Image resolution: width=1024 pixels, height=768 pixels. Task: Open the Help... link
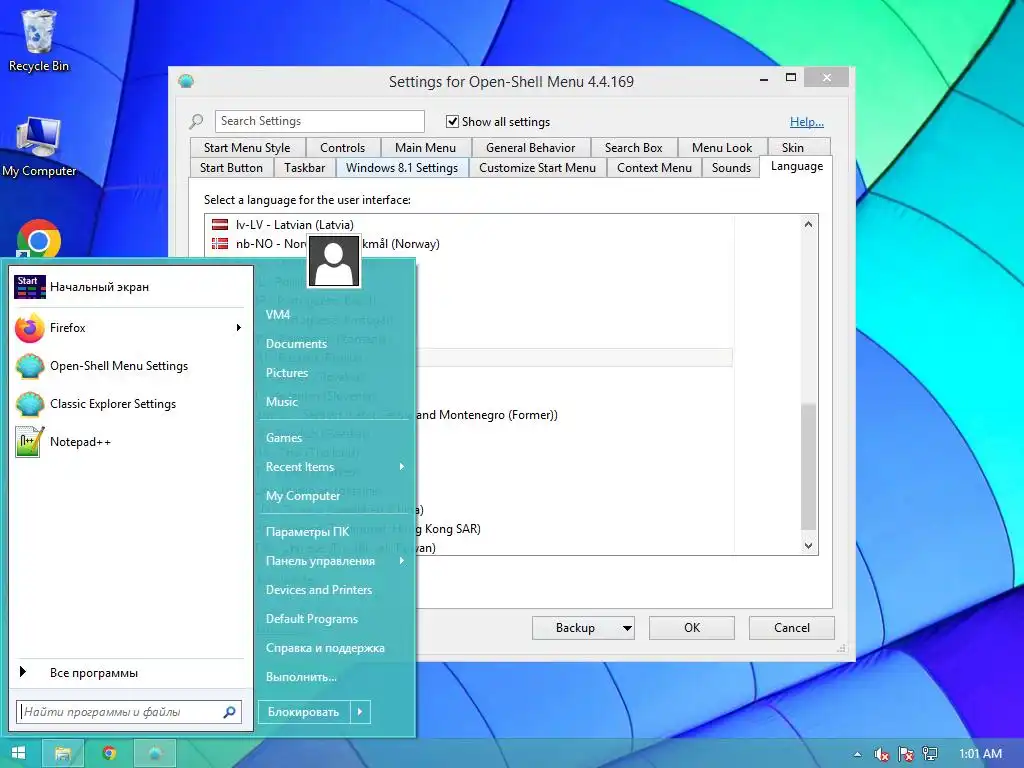(807, 121)
